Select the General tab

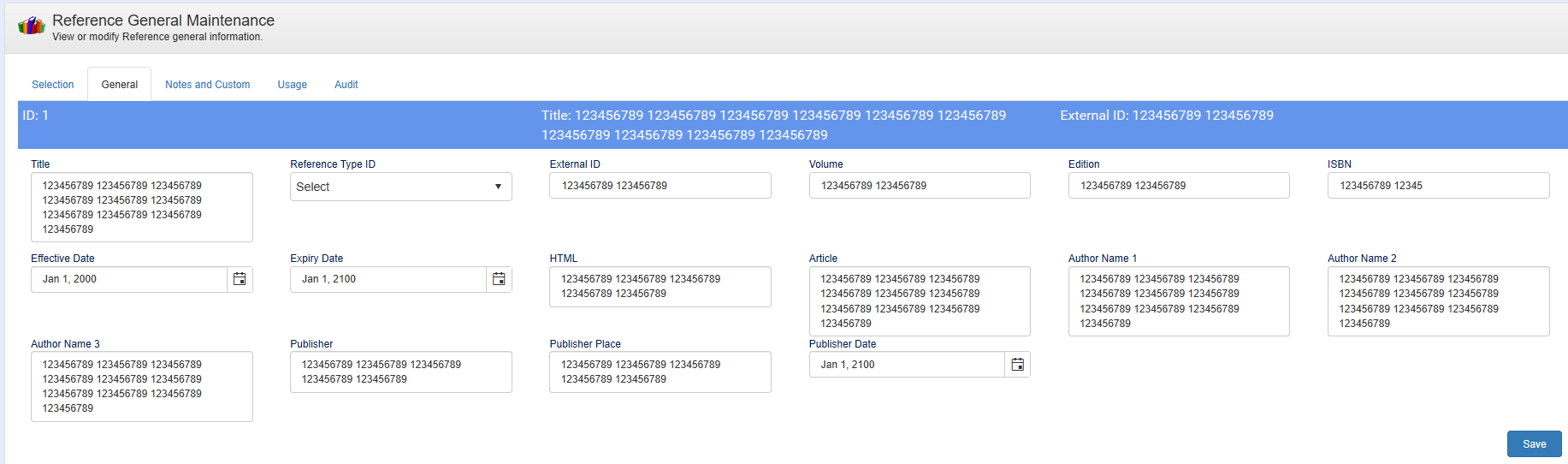pyautogui.click(x=119, y=85)
